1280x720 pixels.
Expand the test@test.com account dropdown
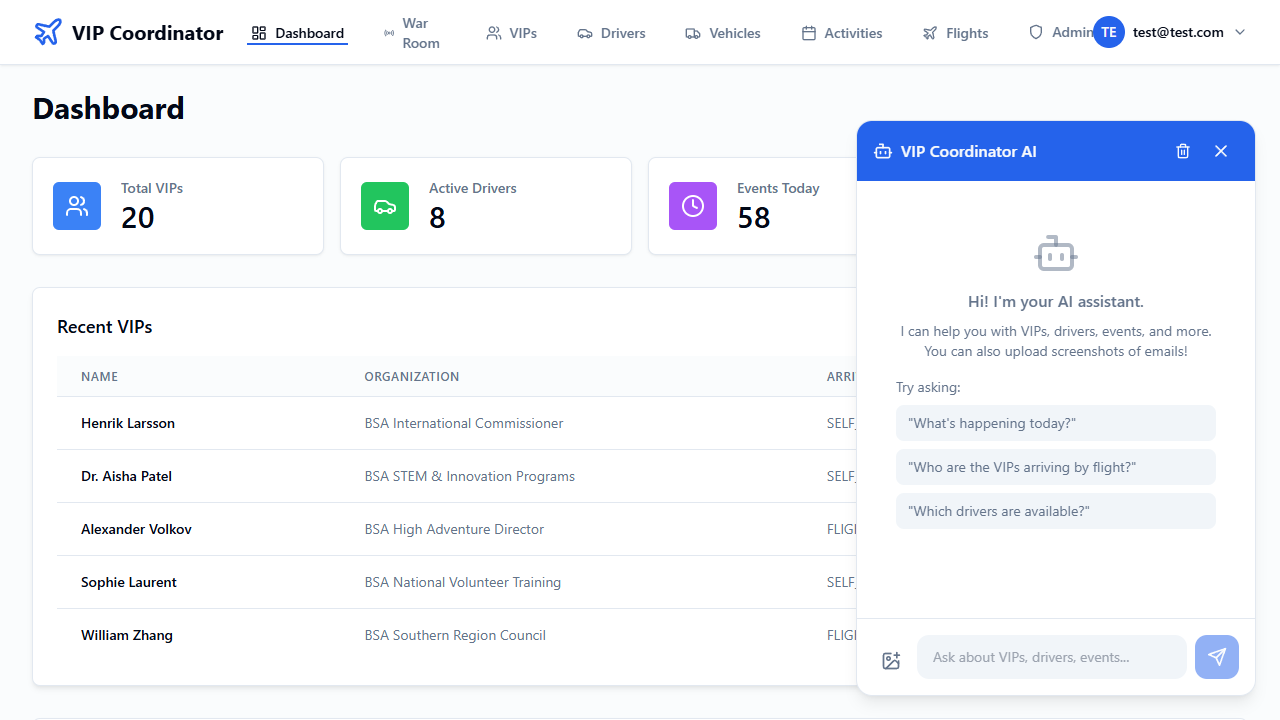coord(1240,32)
